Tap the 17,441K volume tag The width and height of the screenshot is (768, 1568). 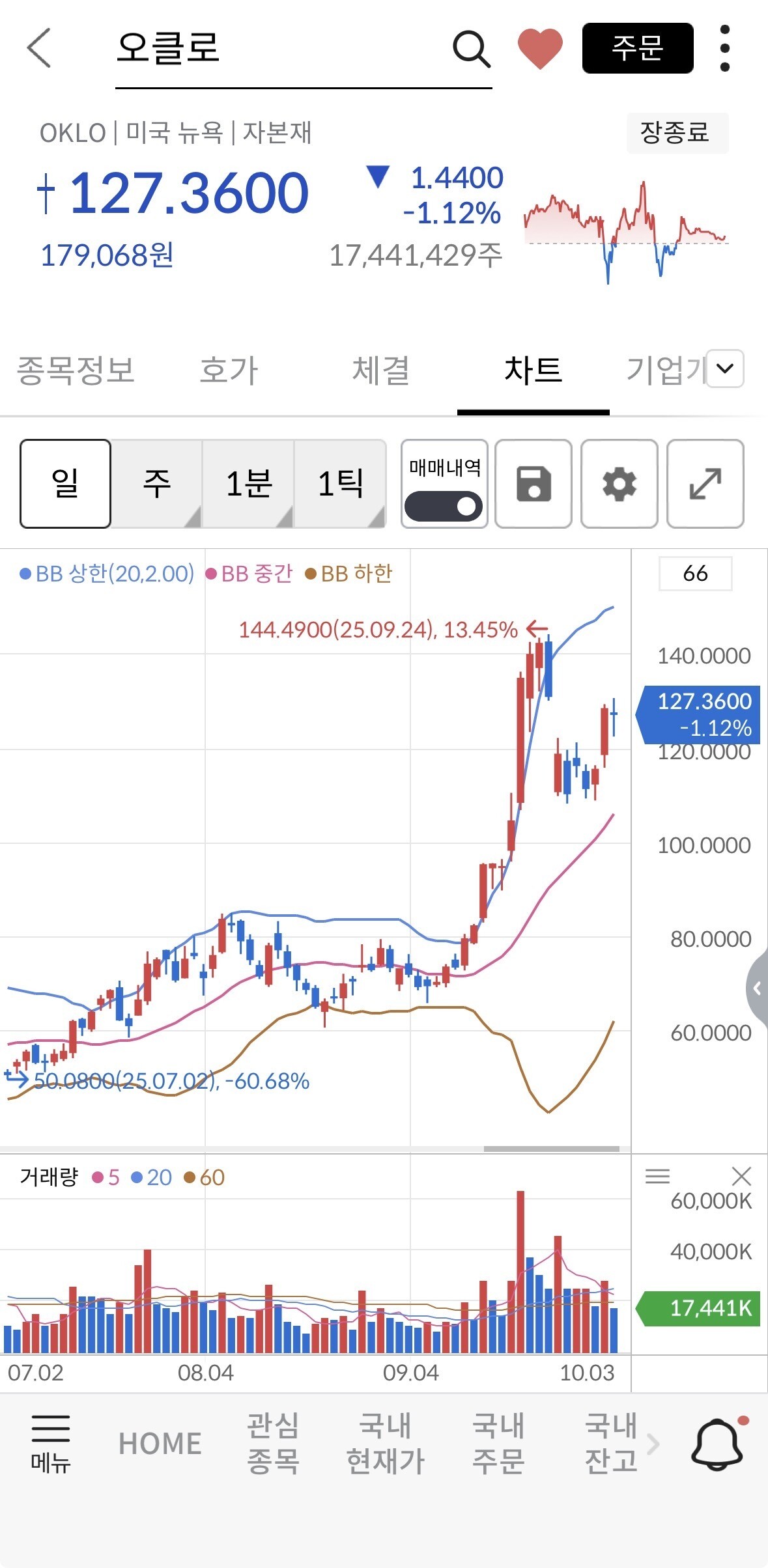(x=698, y=1308)
